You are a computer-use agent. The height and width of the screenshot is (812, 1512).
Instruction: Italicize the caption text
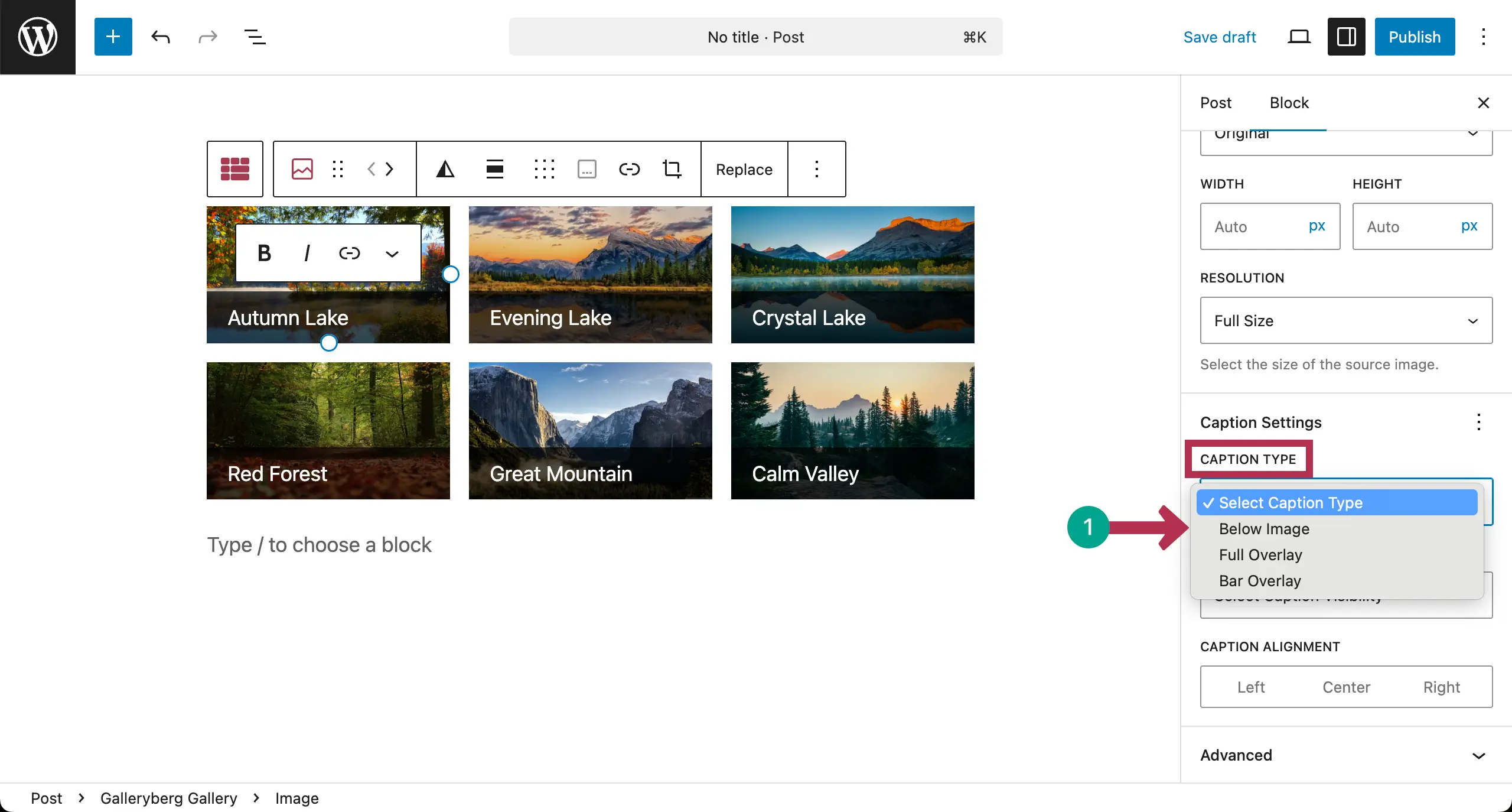click(x=307, y=252)
